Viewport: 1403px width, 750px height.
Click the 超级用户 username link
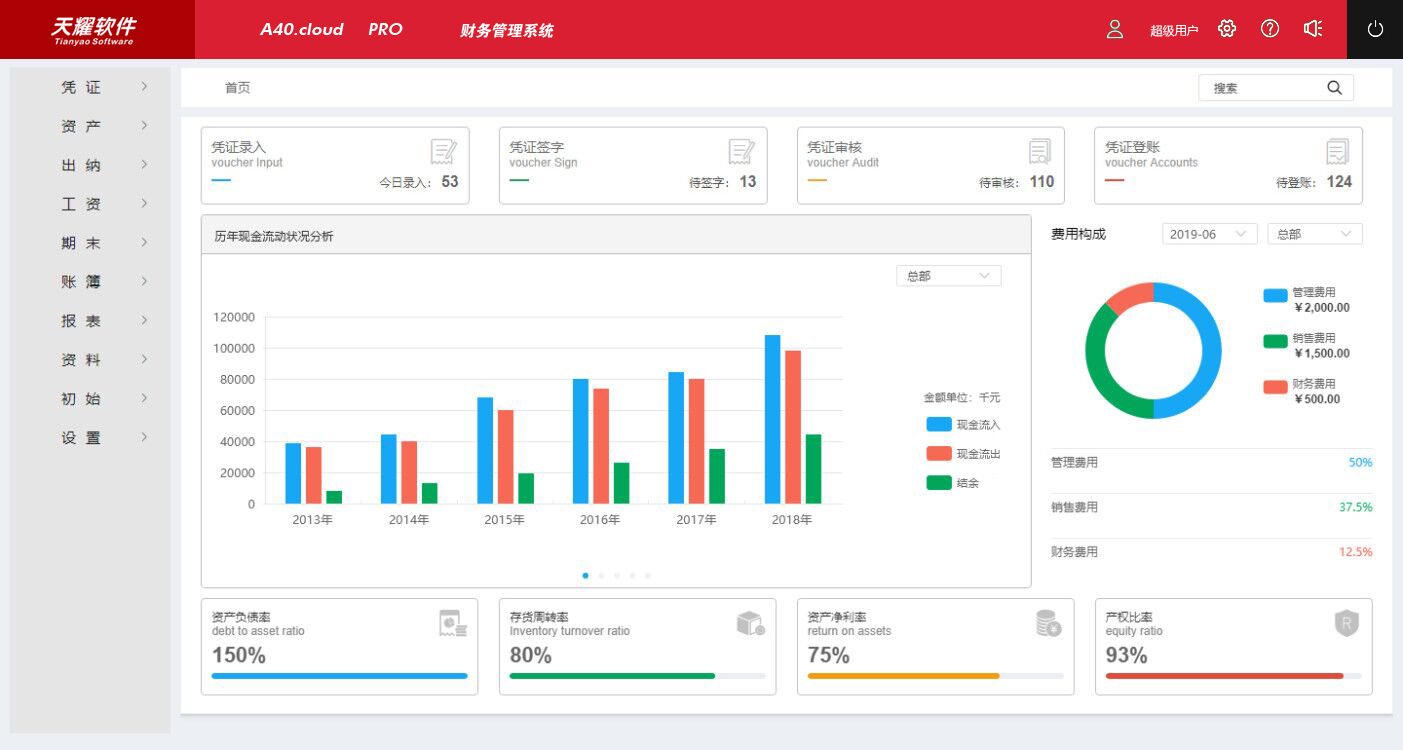click(1173, 30)
